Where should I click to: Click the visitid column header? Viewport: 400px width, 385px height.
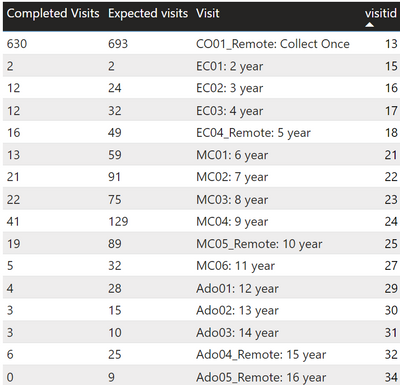[381, 13]
